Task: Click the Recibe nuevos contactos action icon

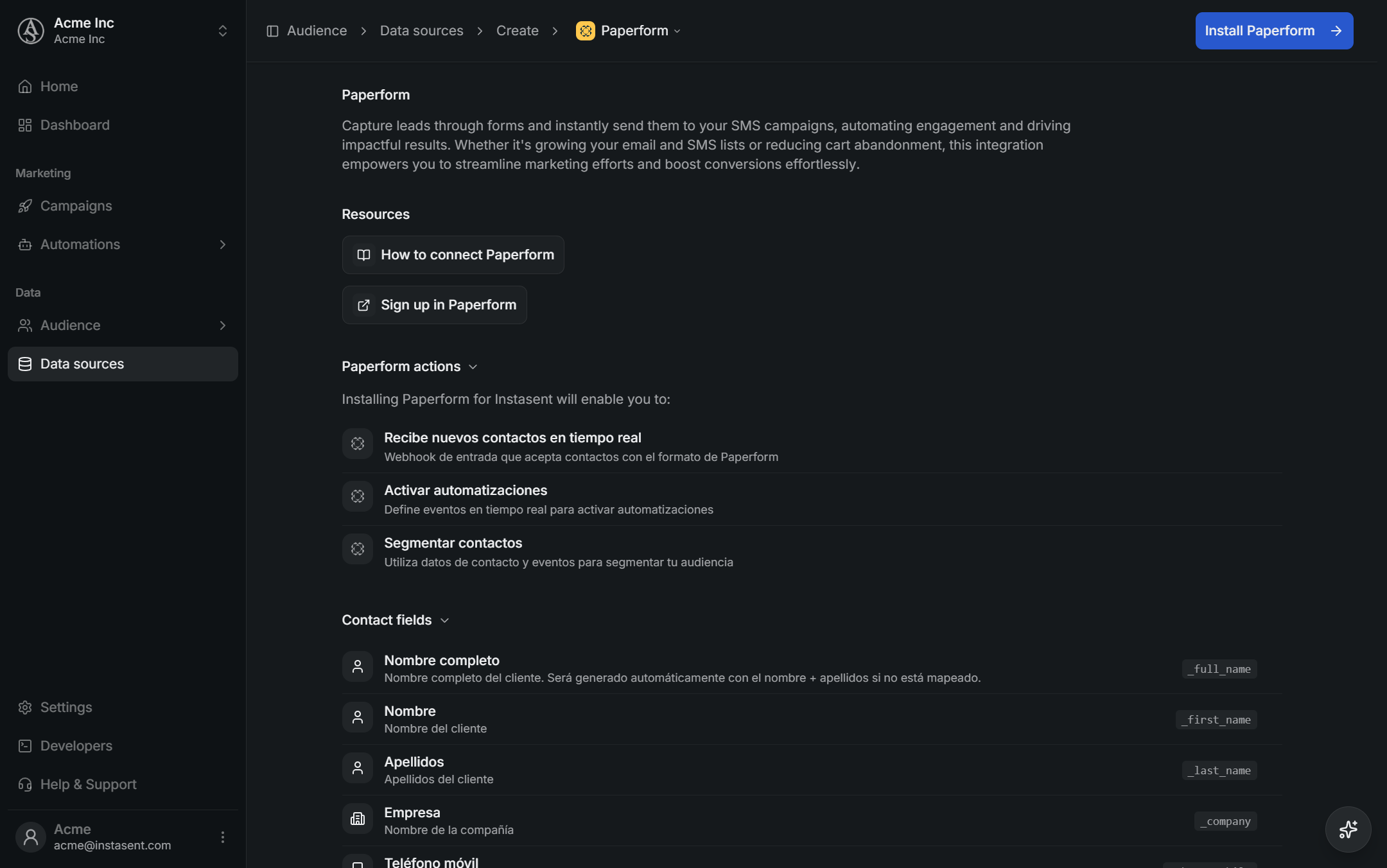Action: 358,444
